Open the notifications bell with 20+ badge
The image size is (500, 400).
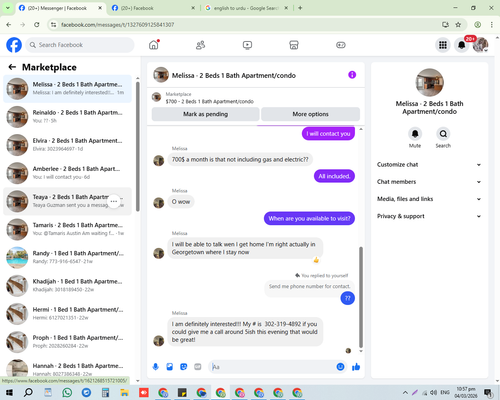point(462,45)
